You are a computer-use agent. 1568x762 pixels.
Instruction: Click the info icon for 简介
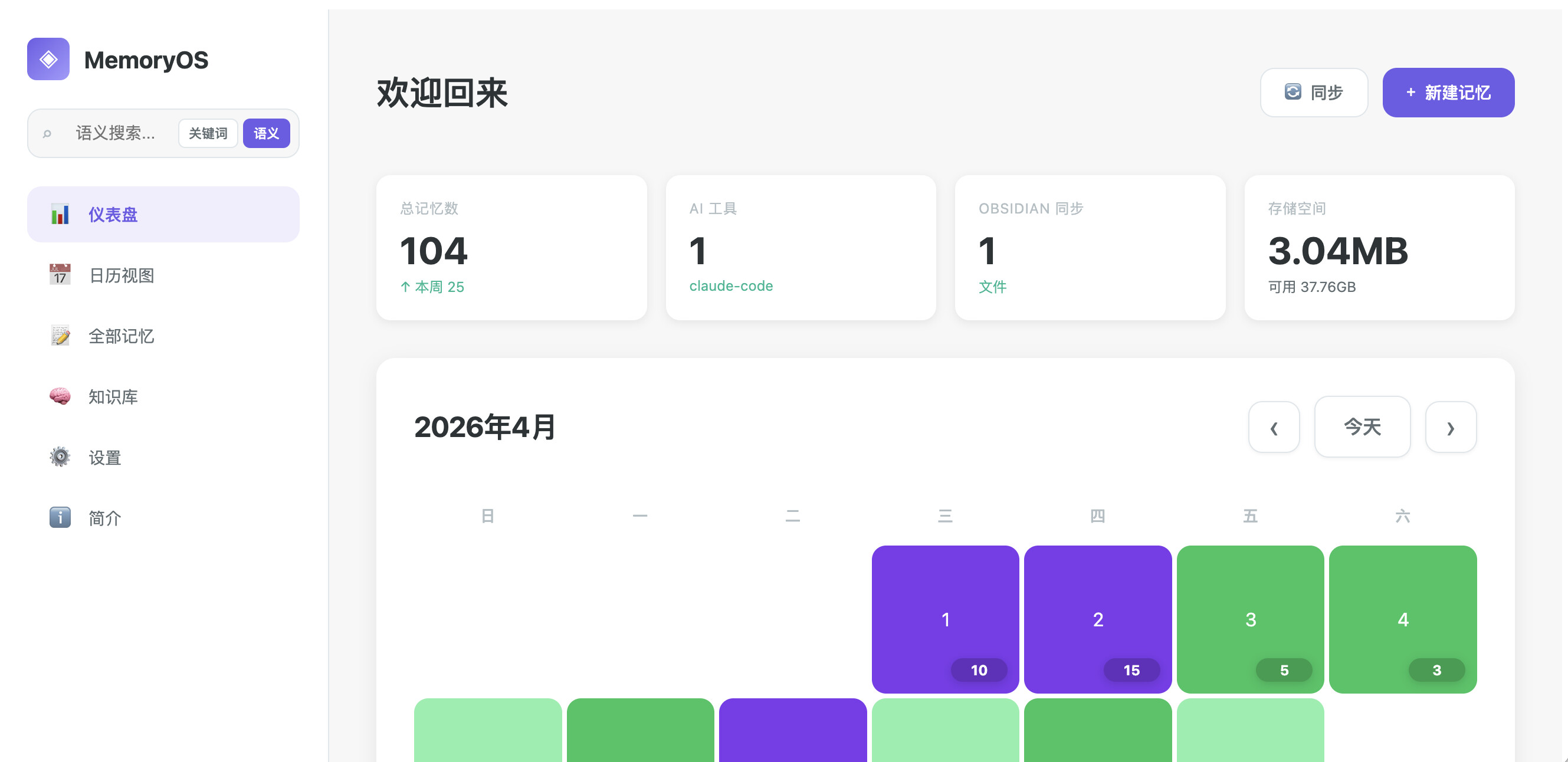pyautogui.click(x=60, y=518)
